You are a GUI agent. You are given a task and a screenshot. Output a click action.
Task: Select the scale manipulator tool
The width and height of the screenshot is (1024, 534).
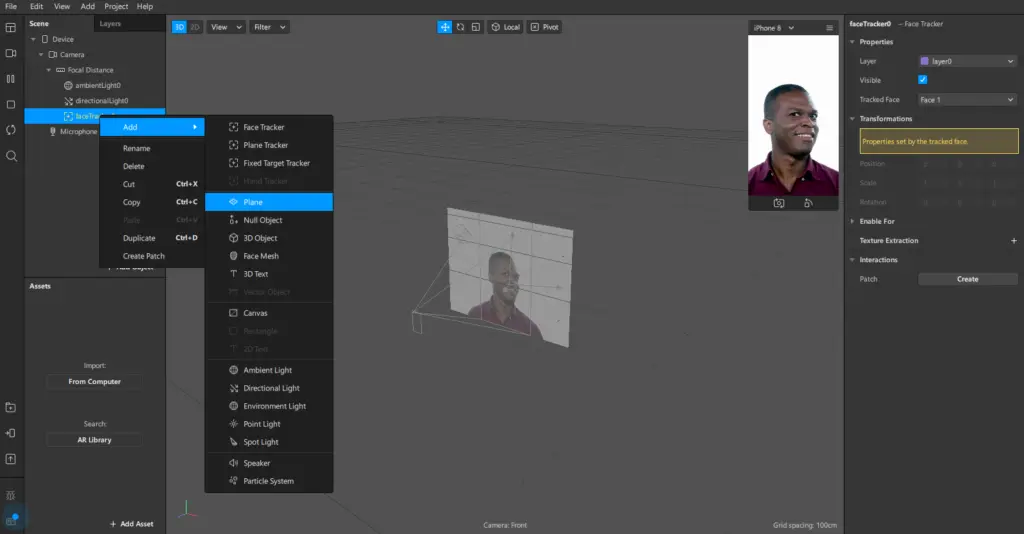476,27
